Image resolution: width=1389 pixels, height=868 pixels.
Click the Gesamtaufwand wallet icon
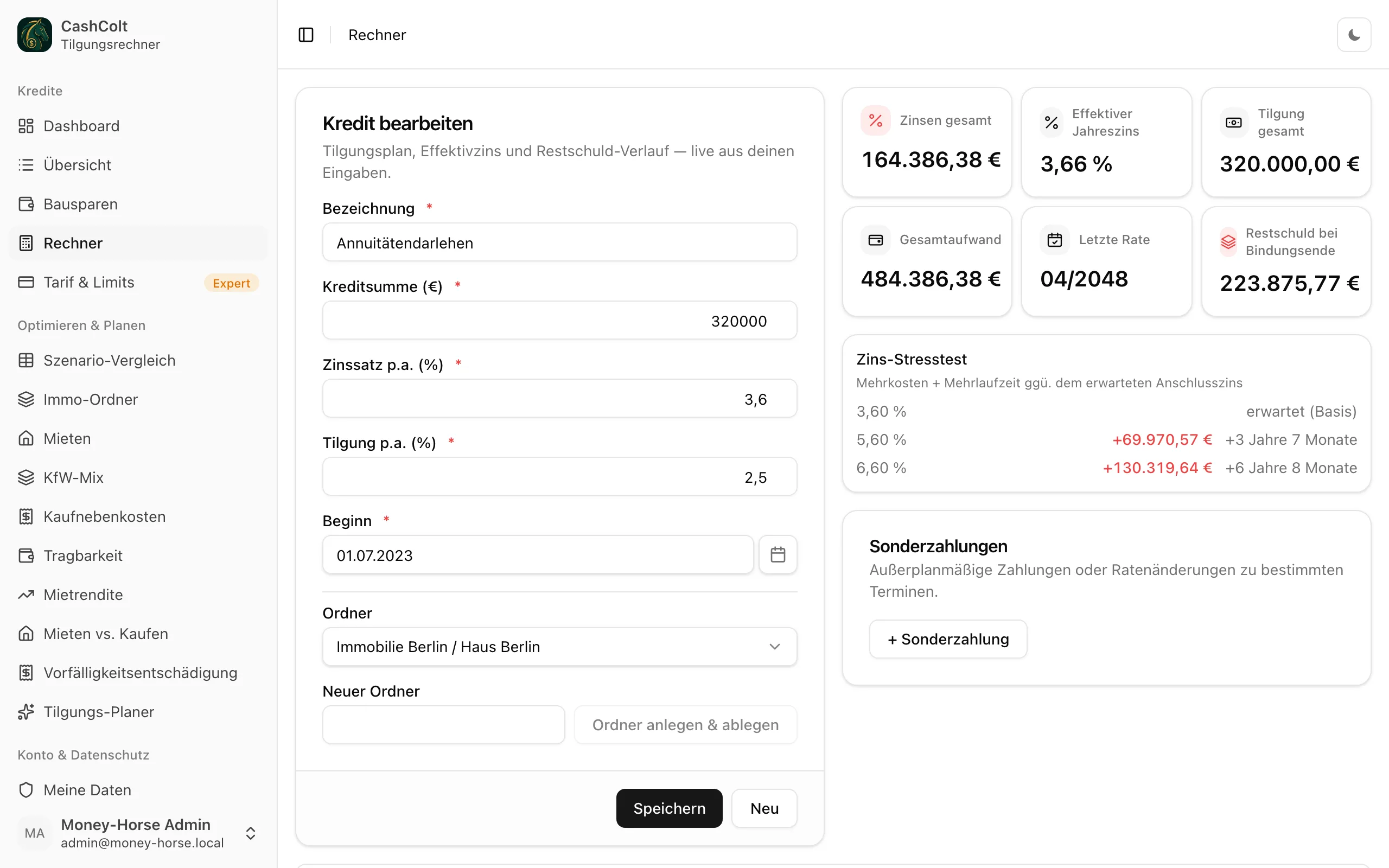[875, 240]
